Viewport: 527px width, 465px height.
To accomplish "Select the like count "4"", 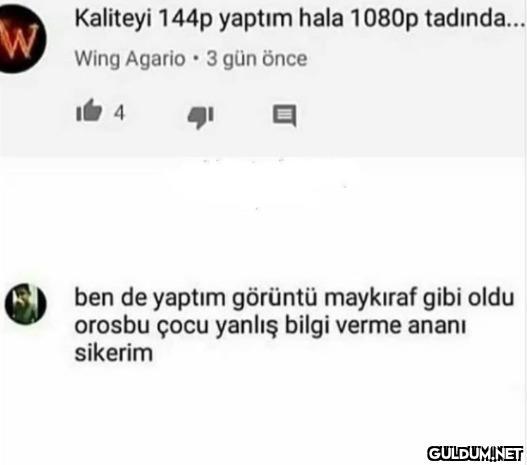I will point(119,113).
